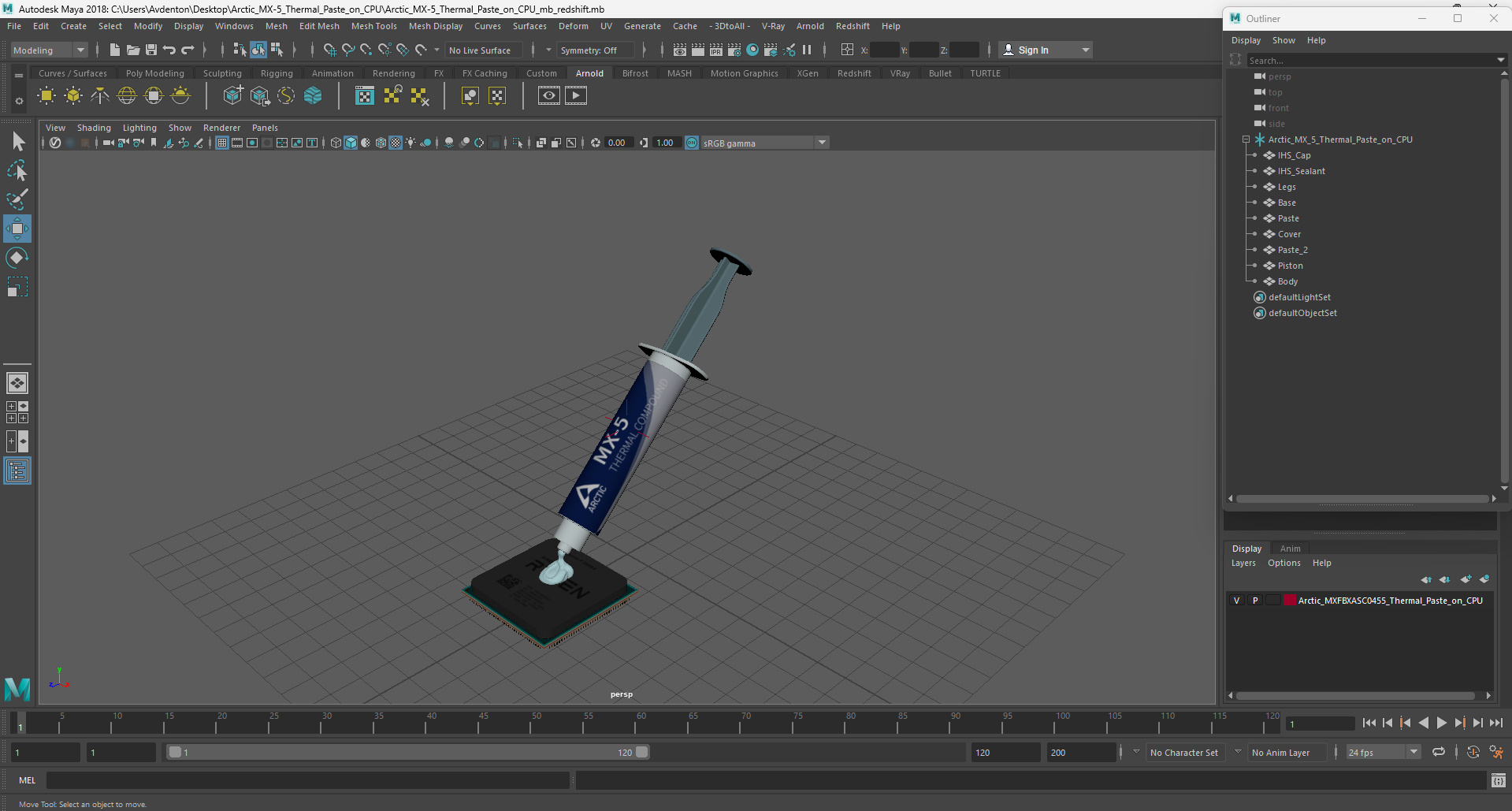Switch to the Rendering shelf tab
The height and width of the screenshot is (811, 1512).
[393, 73]
